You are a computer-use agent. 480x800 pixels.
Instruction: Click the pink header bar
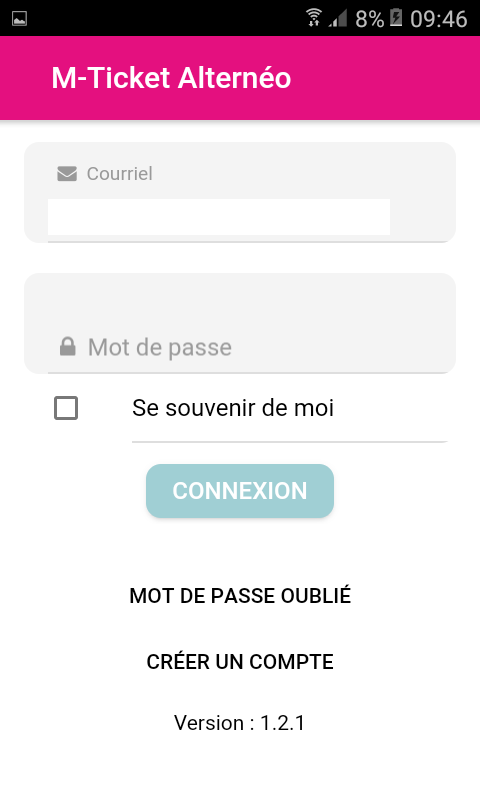point(240,78)
